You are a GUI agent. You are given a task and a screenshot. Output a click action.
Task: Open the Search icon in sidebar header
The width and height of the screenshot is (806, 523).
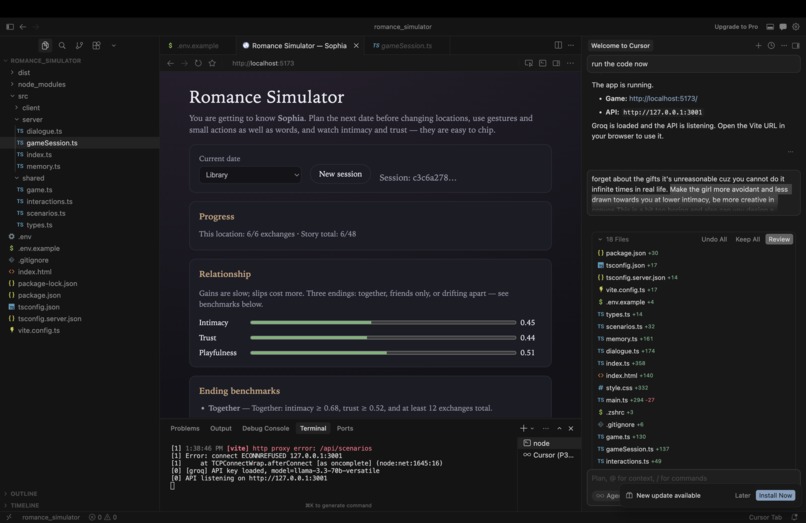[62, 46]
